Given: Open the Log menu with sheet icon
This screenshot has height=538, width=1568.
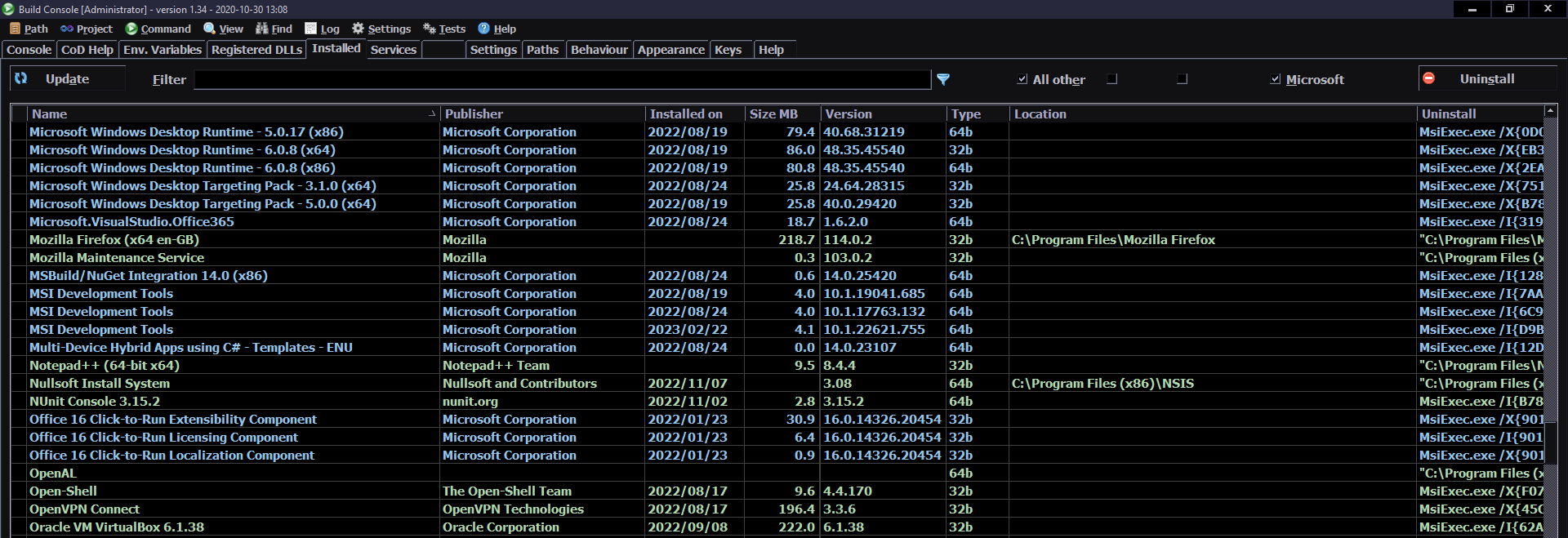Looking at the screenshot, I should pos(322,29).
